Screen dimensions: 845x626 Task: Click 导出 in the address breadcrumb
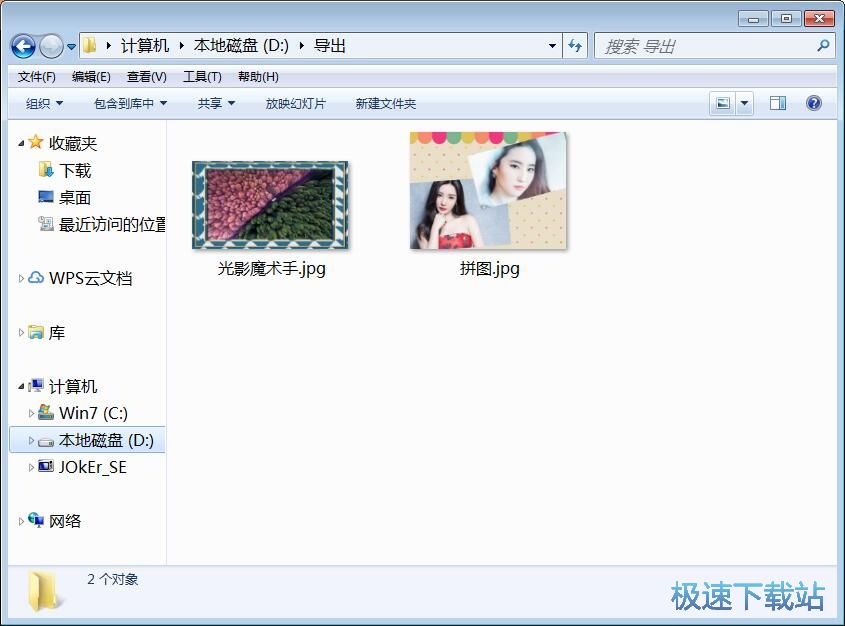[330, 46]
